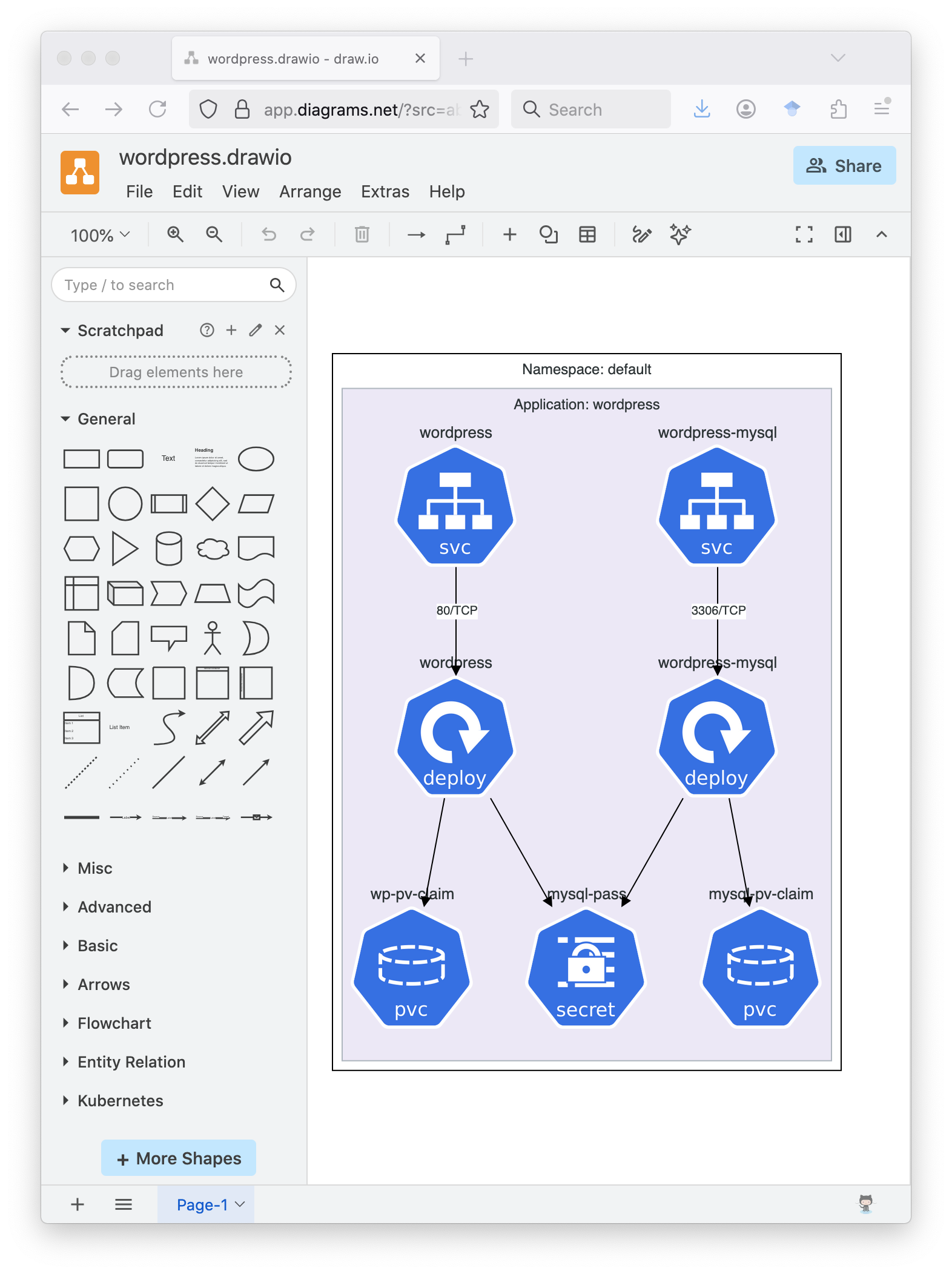Viewport: 952px width, 1274px height.
Task: Click the More Shapes button
Action: point(179,1158)
